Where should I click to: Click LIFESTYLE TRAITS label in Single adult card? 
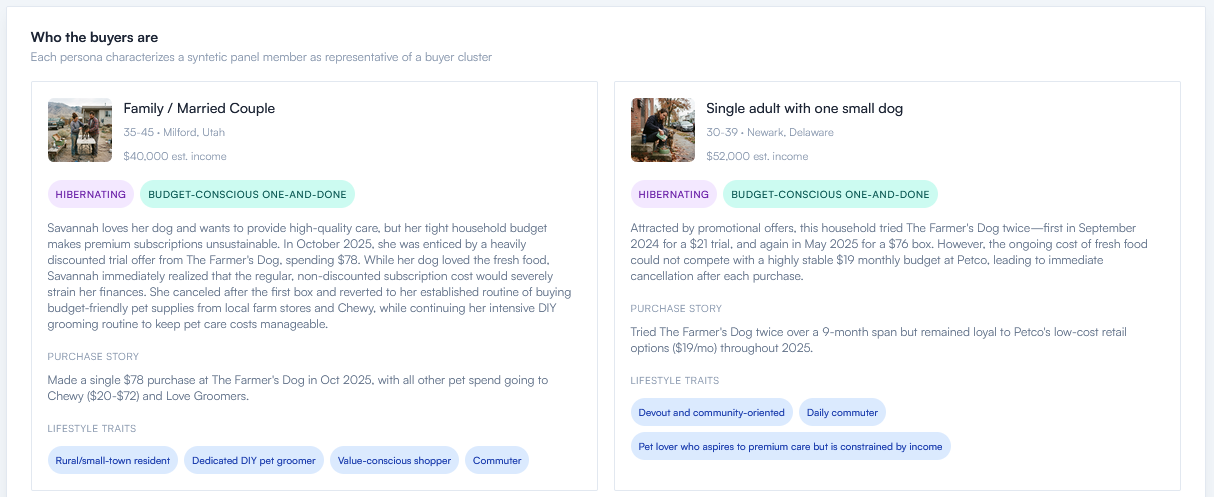pyautogui.click(x=674, y=380)
